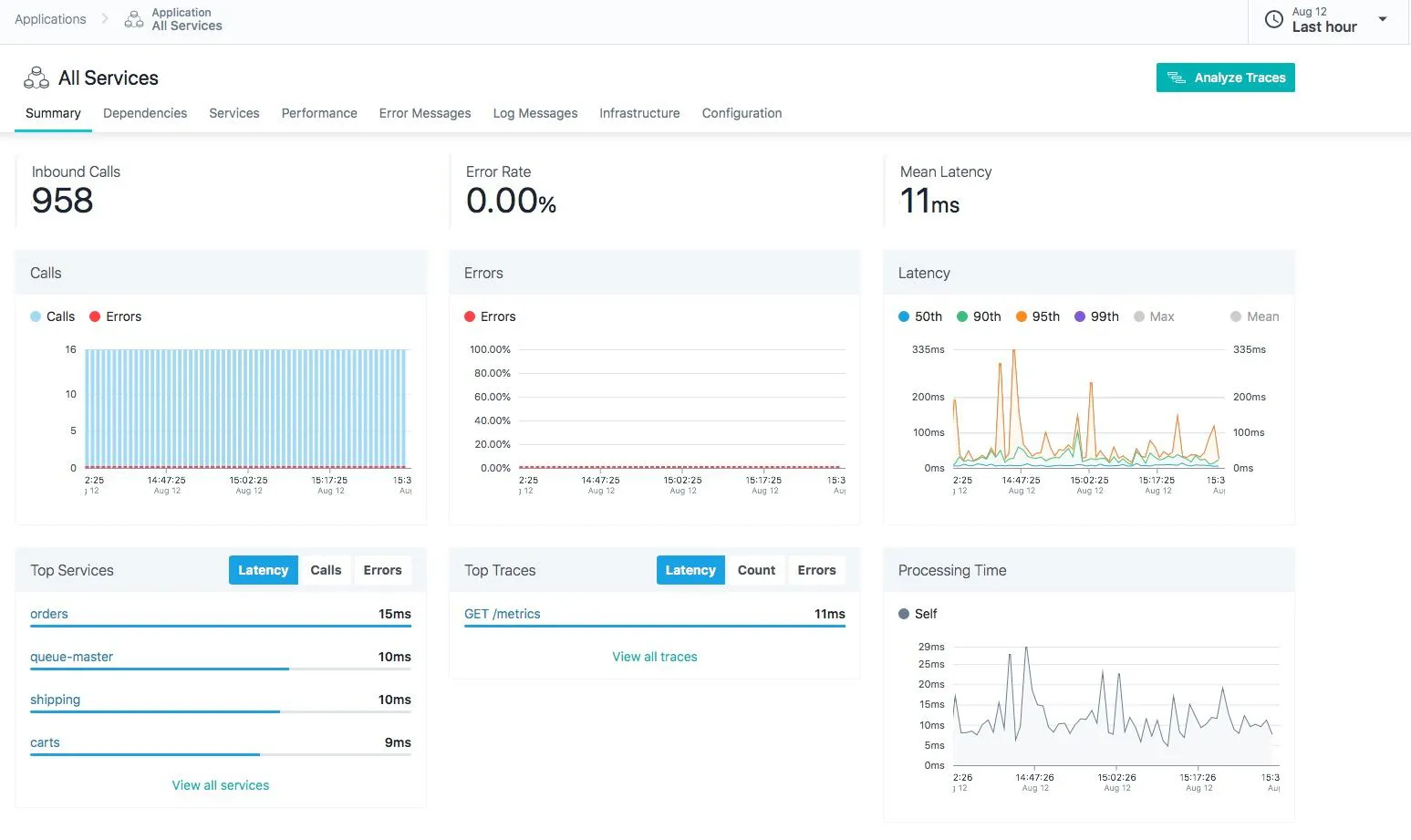
Task: Click the All Services breadcrumb icon
Action: point(134,19)
